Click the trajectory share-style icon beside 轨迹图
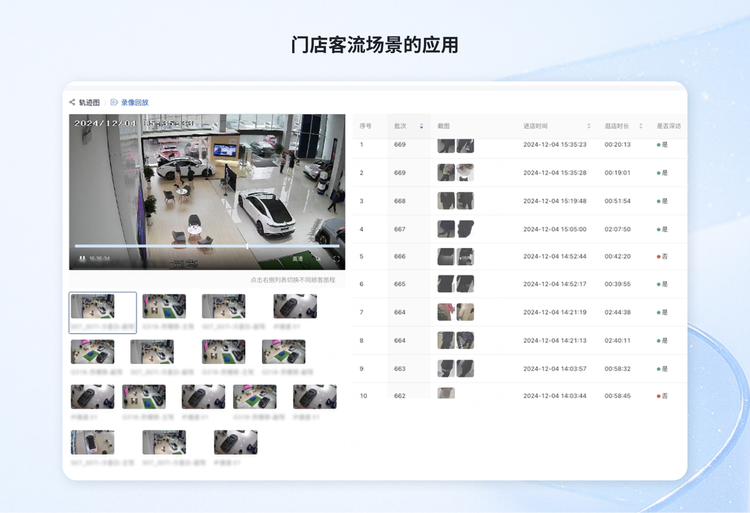This screenshot has width=750, height=513. click(72, 102)
